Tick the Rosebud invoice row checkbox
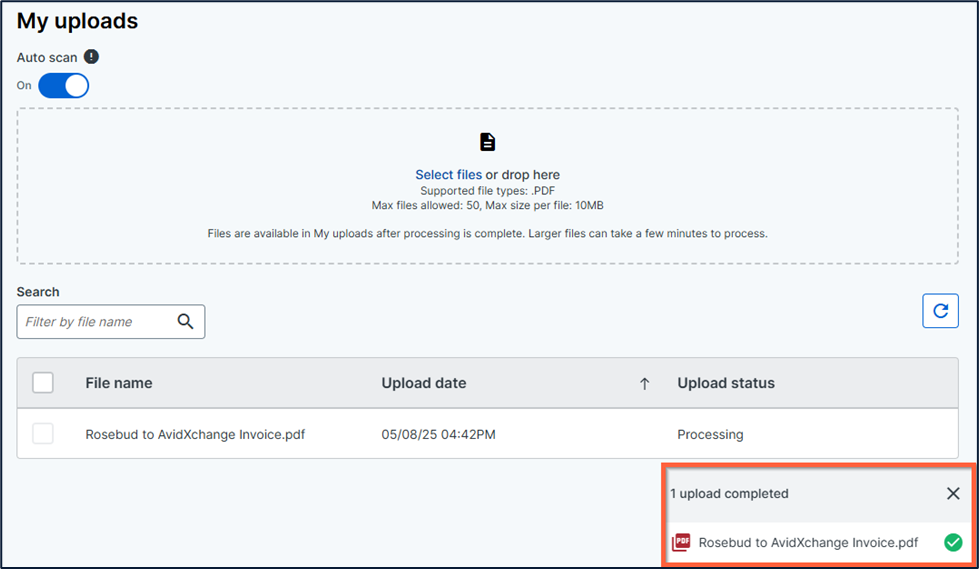The width and height of the screenshot is (979, 569). point(43,433)
